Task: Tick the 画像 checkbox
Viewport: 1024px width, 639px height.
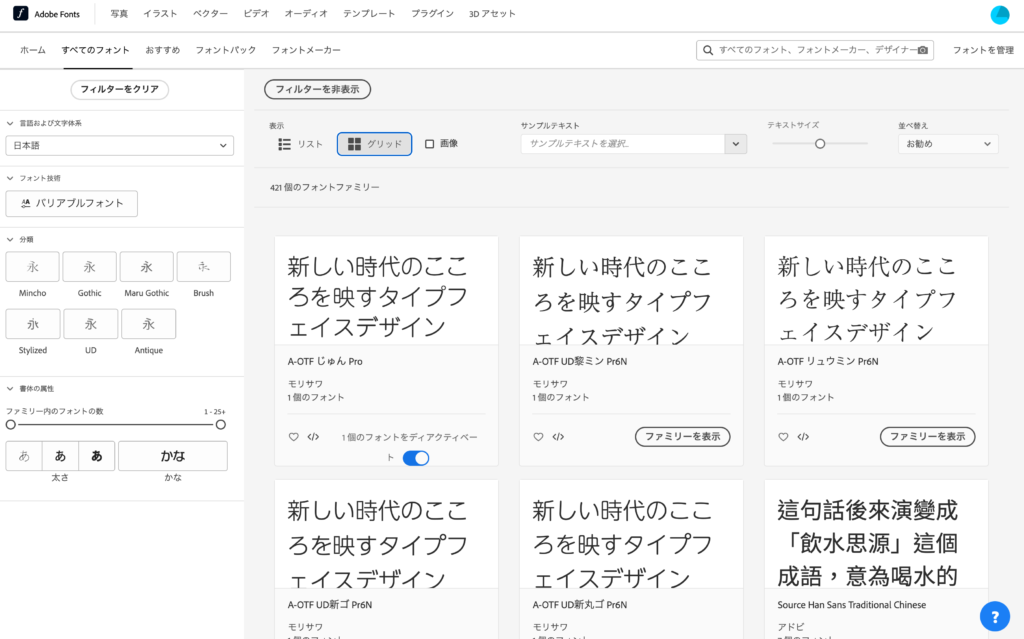Action: coord(430,144)
